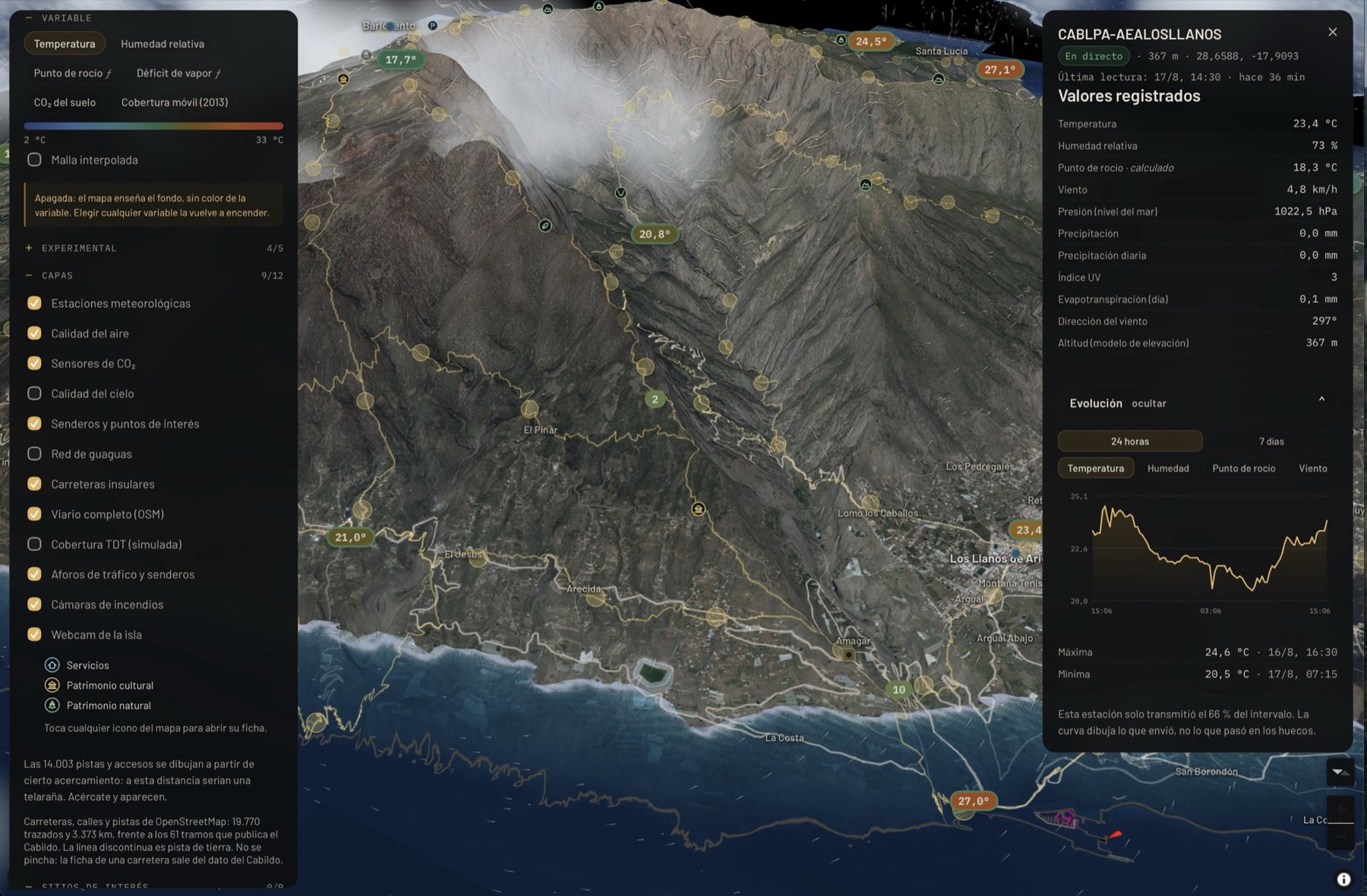Click the temperature color scale bar
Screen dimensions: 1367x896
[x=153, y=126]
